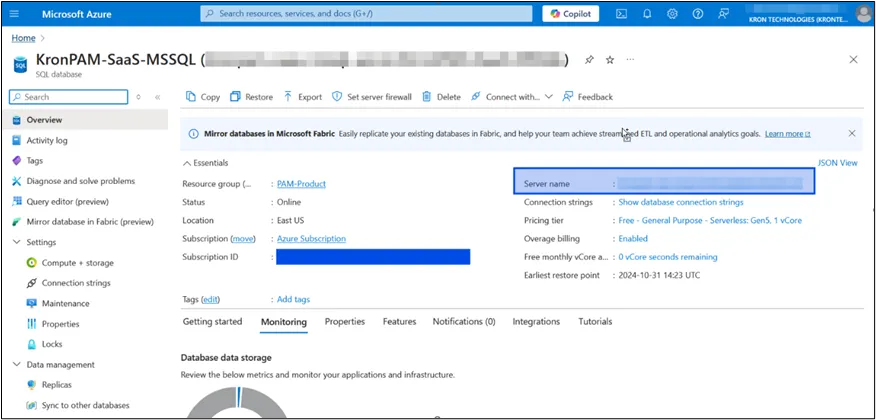Go to the Home breadcrumb
Screen dimensions: 876x420
[23, 38]
